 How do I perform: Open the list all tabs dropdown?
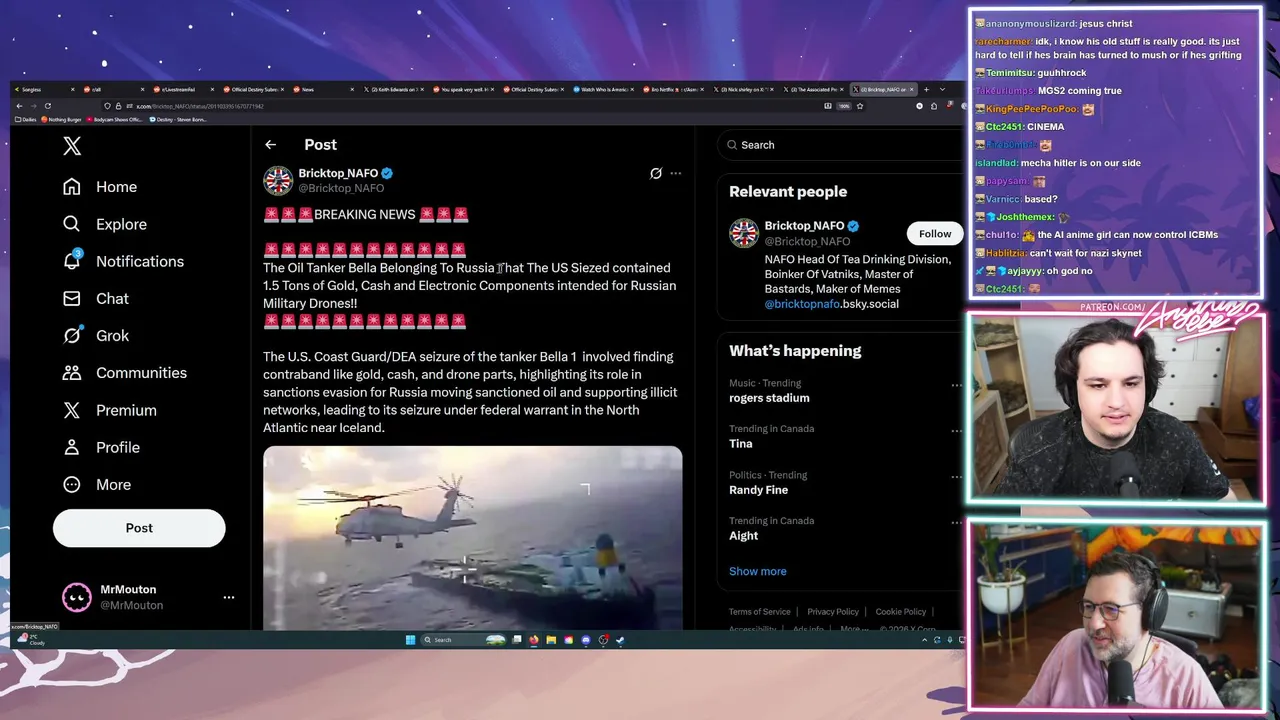click(942, 90)
